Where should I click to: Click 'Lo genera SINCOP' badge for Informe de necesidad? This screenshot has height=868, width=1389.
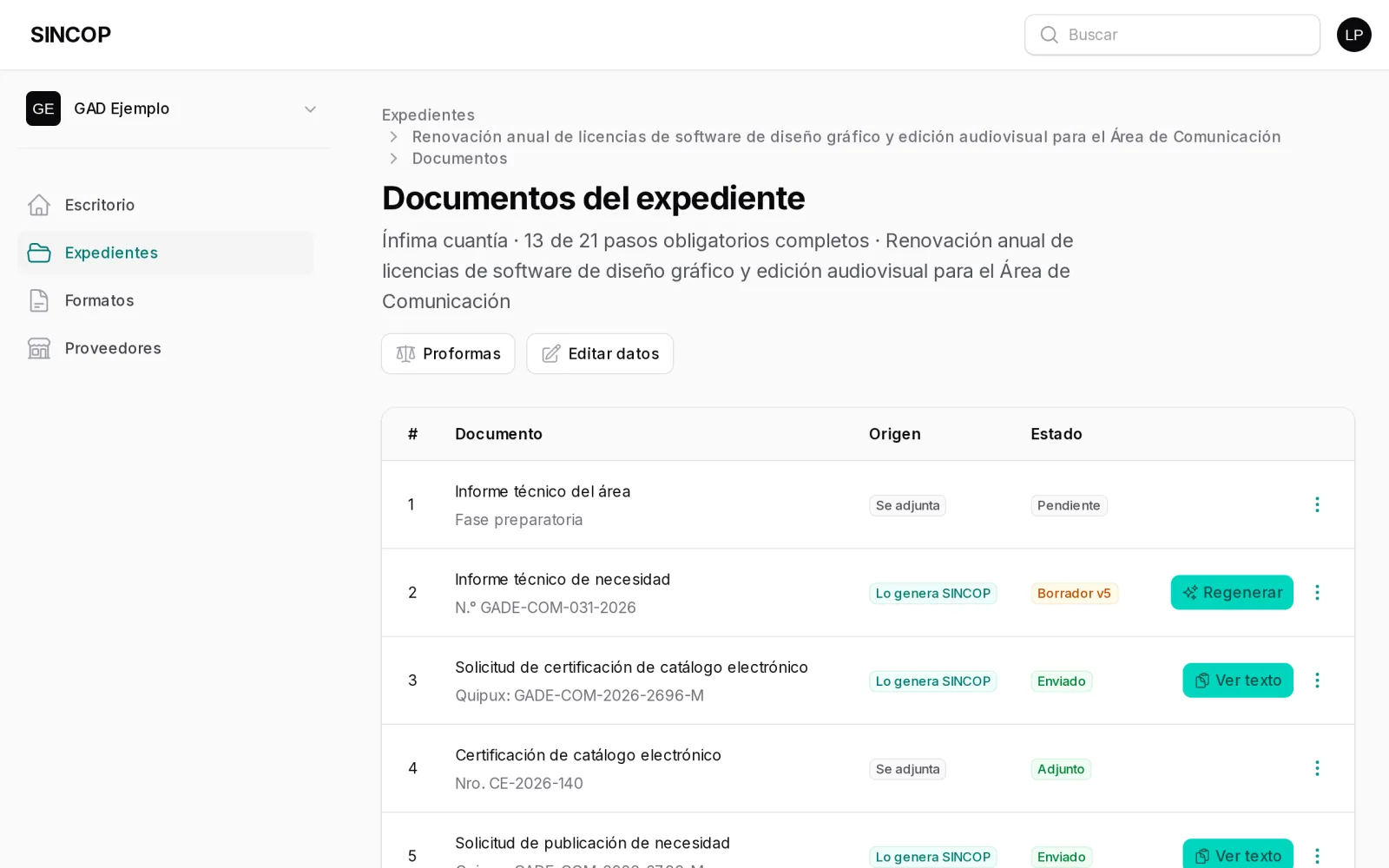932,593
